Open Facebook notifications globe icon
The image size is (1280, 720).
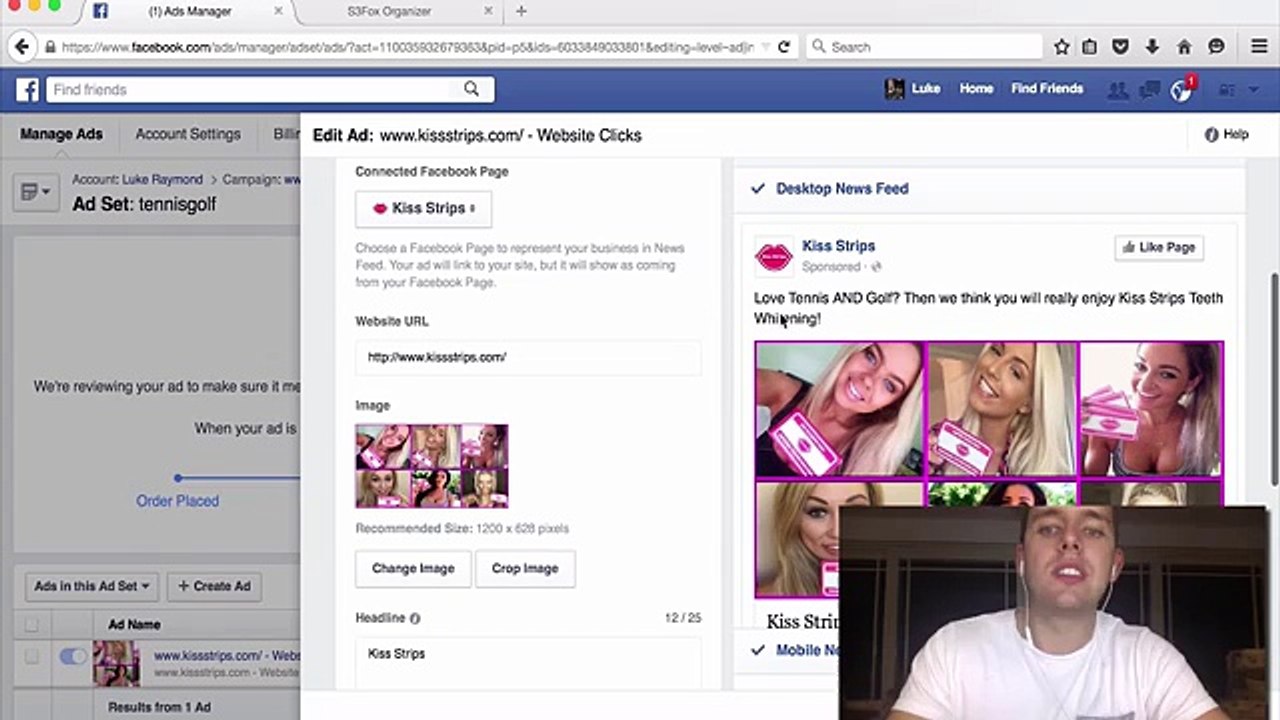point(1181,91)
